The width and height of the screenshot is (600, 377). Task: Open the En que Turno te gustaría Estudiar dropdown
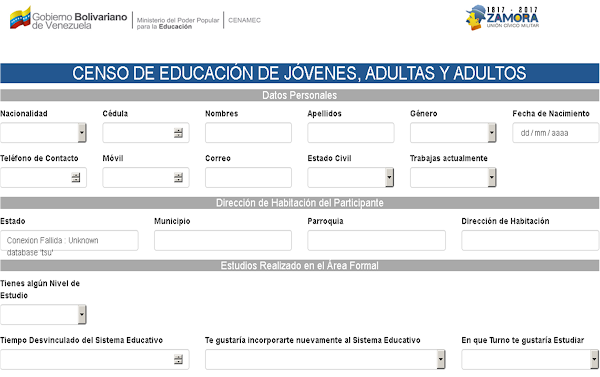click(x=530, y=359)
